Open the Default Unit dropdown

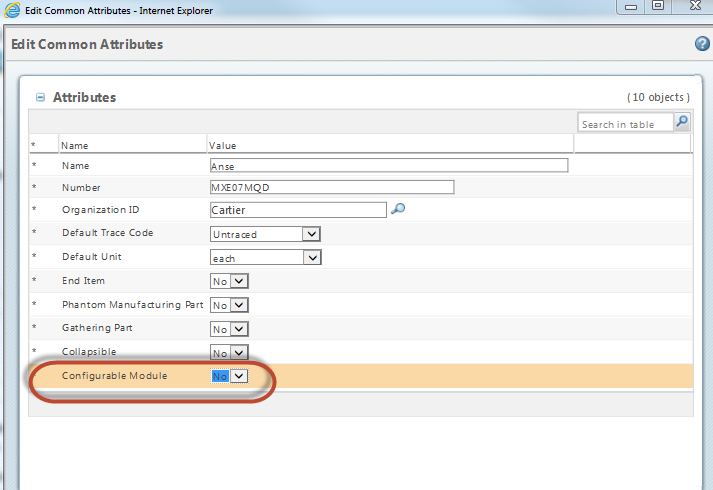(x=266, y=258)
